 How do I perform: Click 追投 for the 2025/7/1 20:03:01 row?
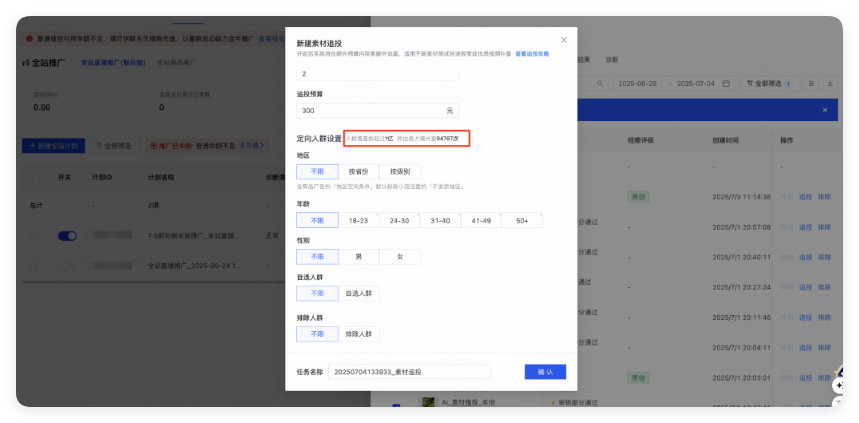[805, 378]
